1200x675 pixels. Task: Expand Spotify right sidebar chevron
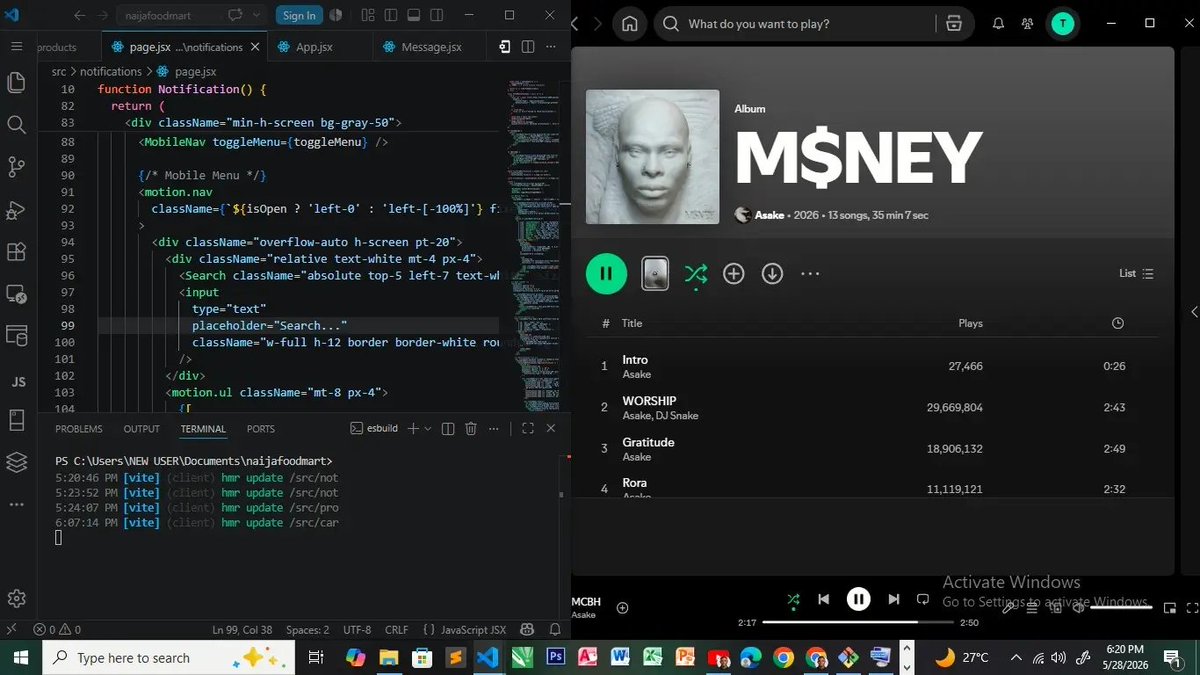(1193, 312)
